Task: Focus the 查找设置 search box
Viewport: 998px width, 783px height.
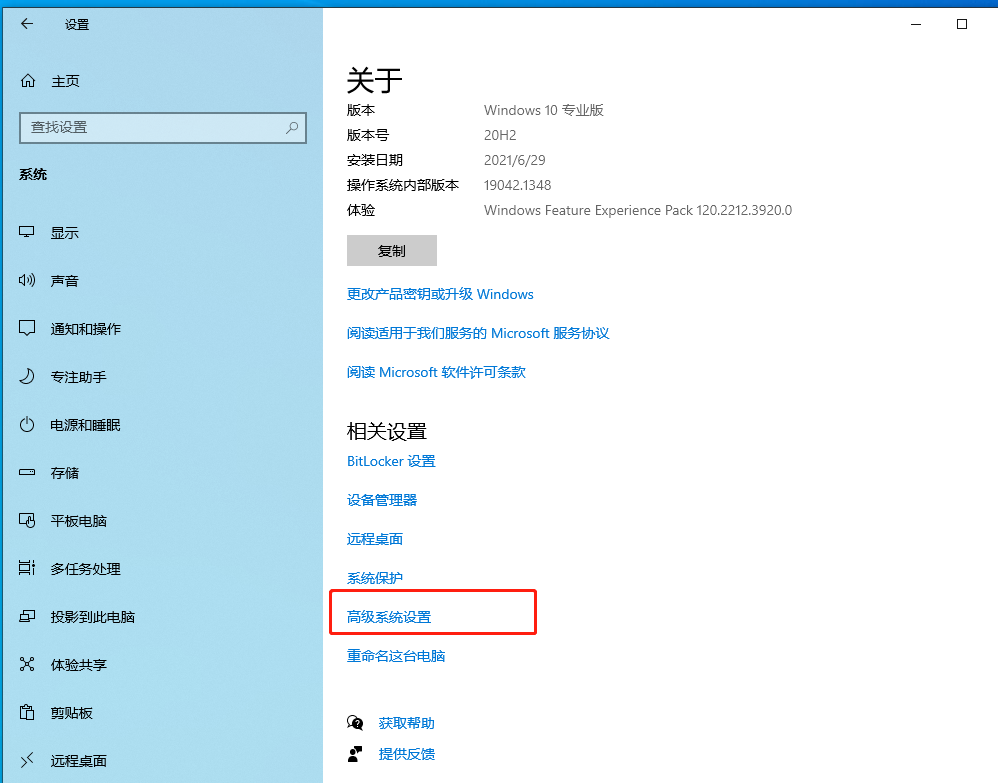Action: [163, 127]
